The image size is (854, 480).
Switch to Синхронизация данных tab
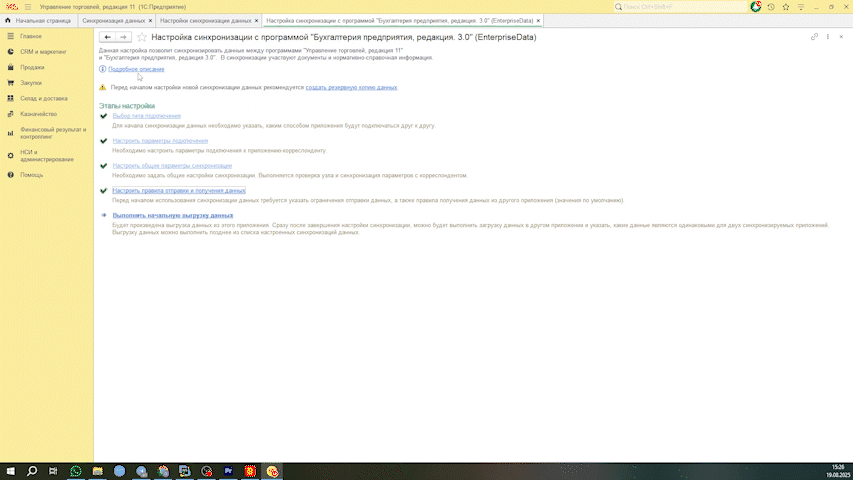click(113, 21)
